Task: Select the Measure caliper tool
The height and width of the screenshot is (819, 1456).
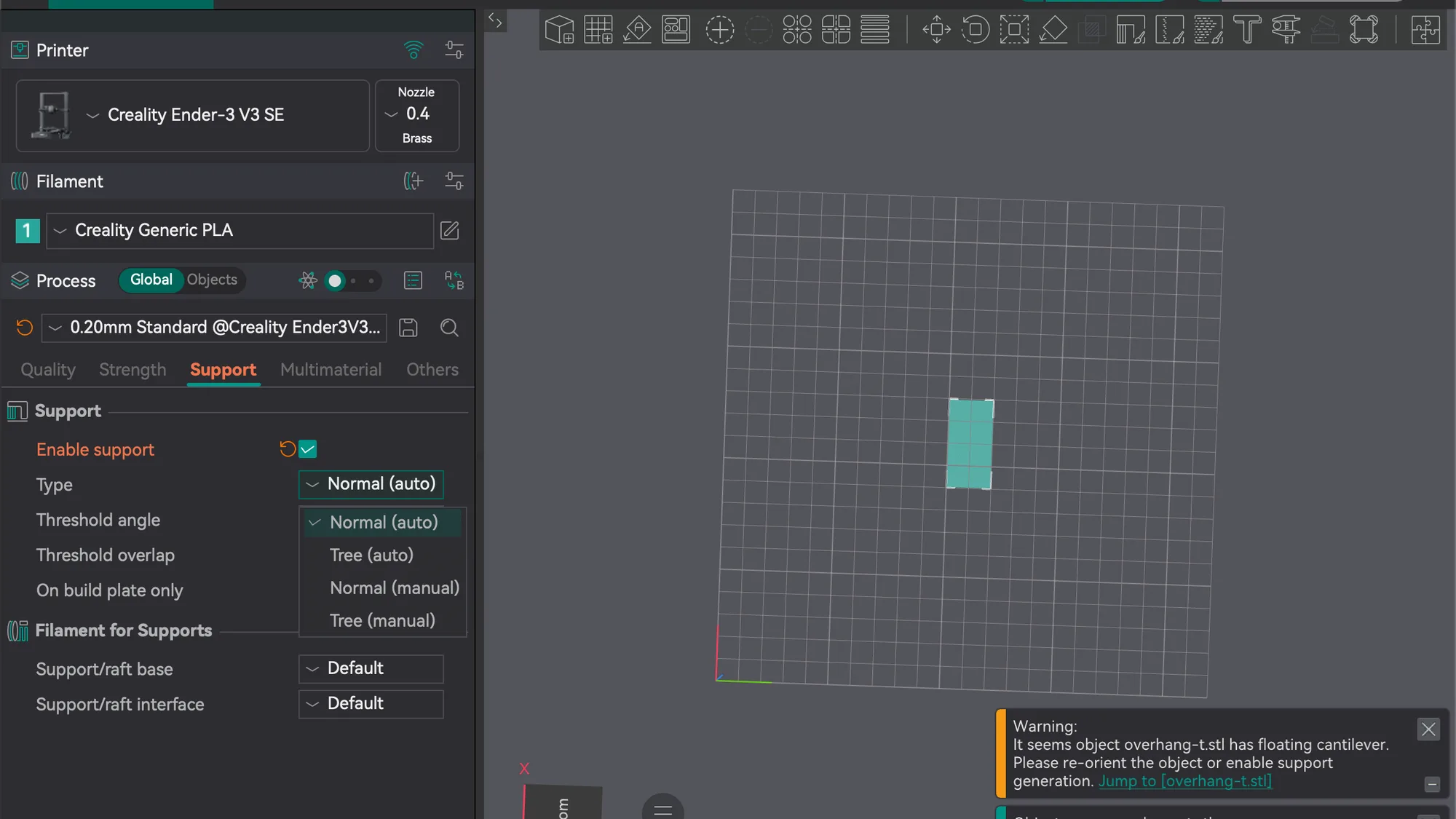Action: [x=1286, y=30]
